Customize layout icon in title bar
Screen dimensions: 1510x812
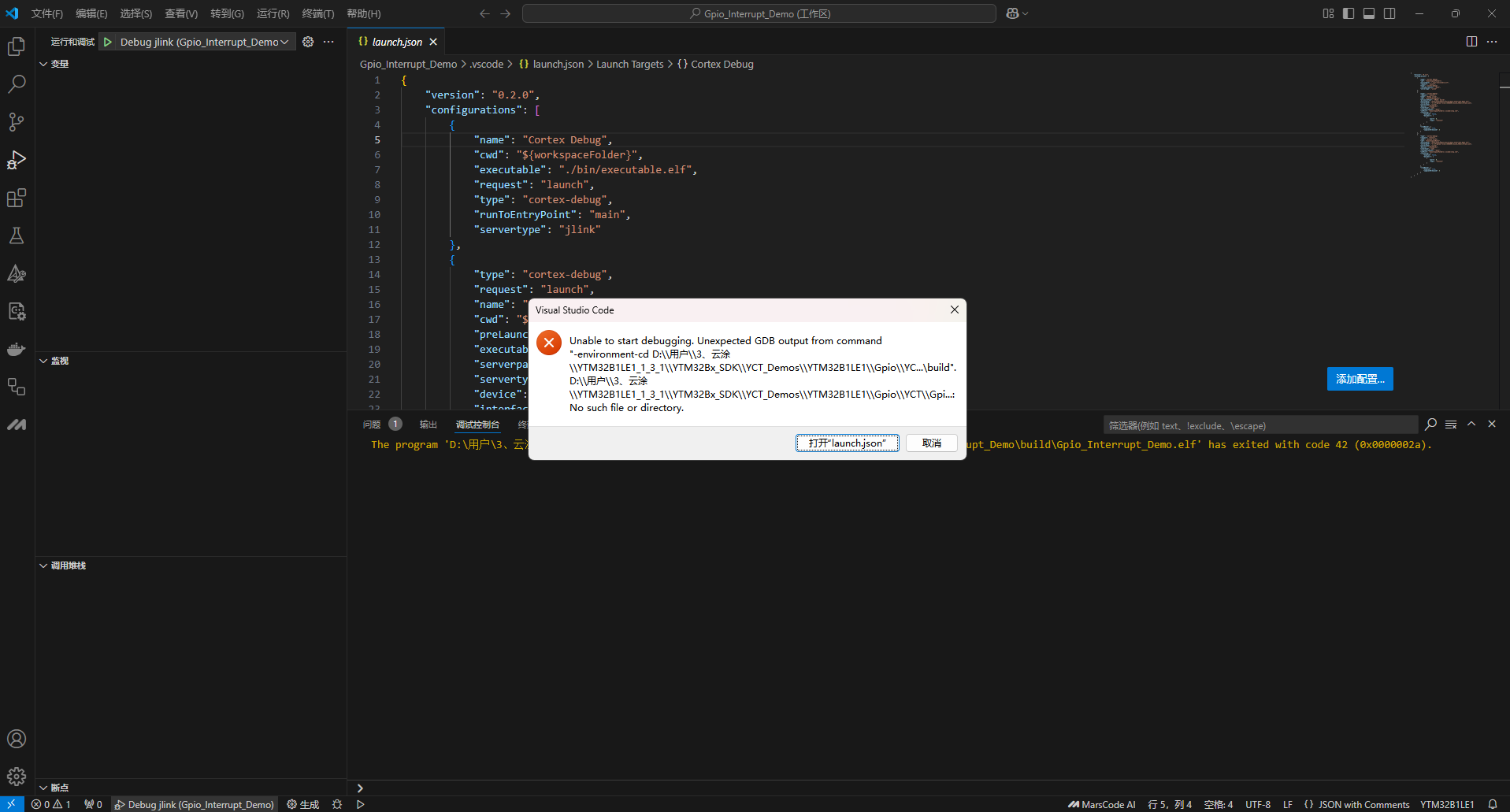point(1328,13)
